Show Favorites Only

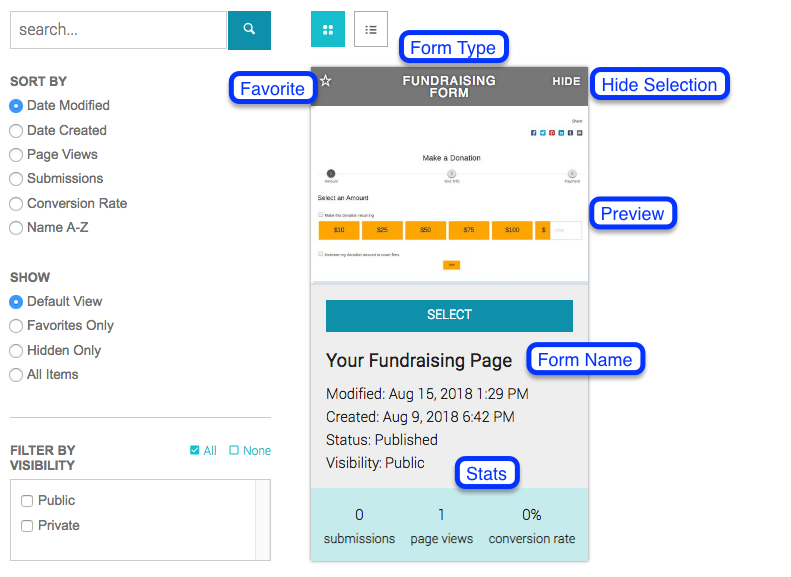tap(16, 326)
